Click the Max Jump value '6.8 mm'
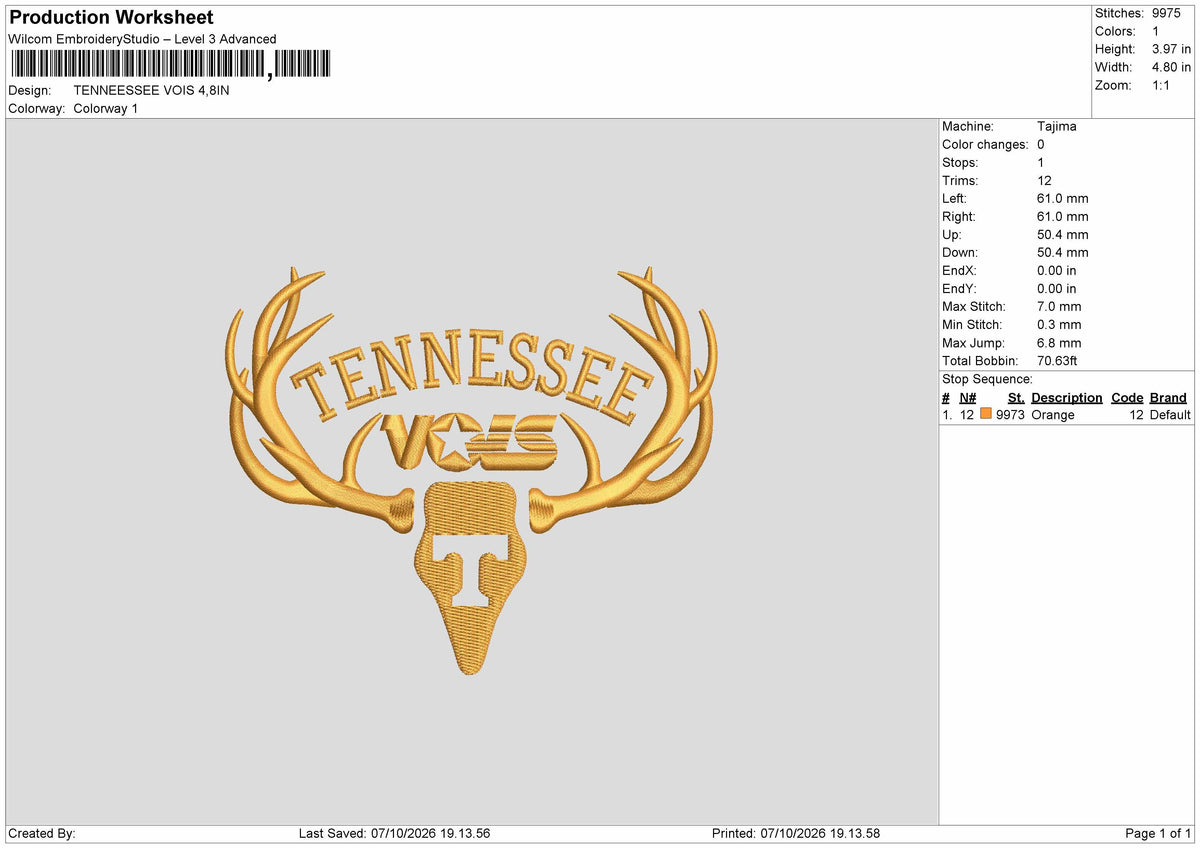The height and width of the screenshot is (848, 1200). point(1060,343)
